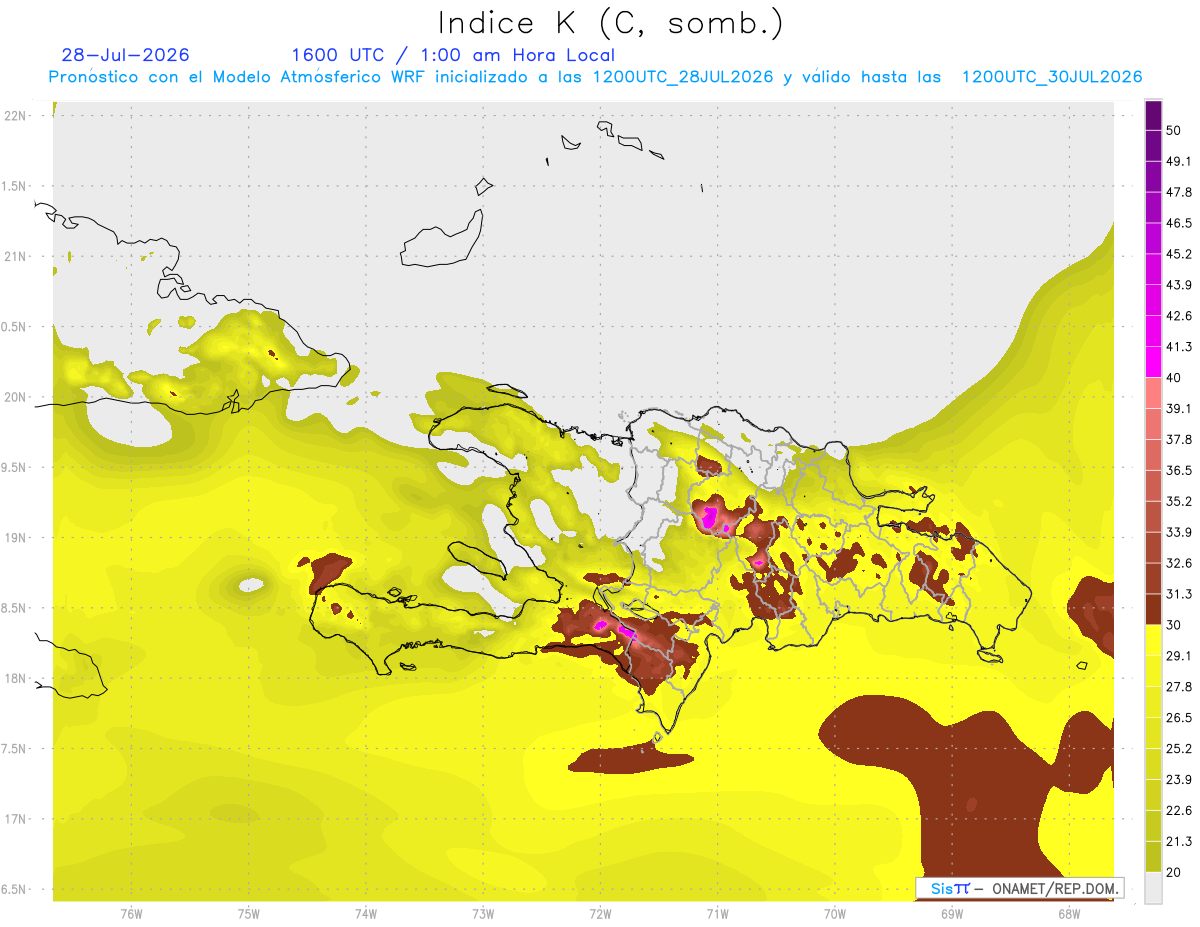Click the longitude axis label "75W"

point(249,914)
